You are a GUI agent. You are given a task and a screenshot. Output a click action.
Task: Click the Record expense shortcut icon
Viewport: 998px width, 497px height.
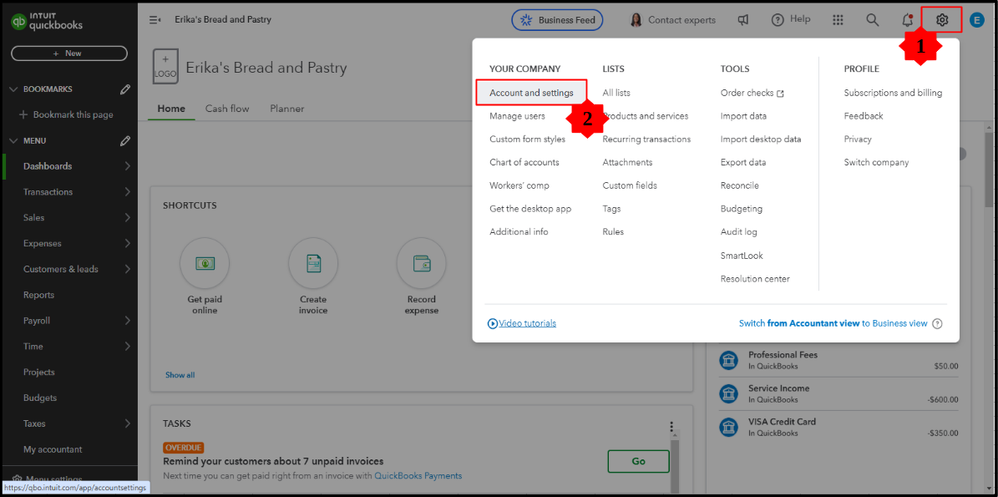point(421,263)
